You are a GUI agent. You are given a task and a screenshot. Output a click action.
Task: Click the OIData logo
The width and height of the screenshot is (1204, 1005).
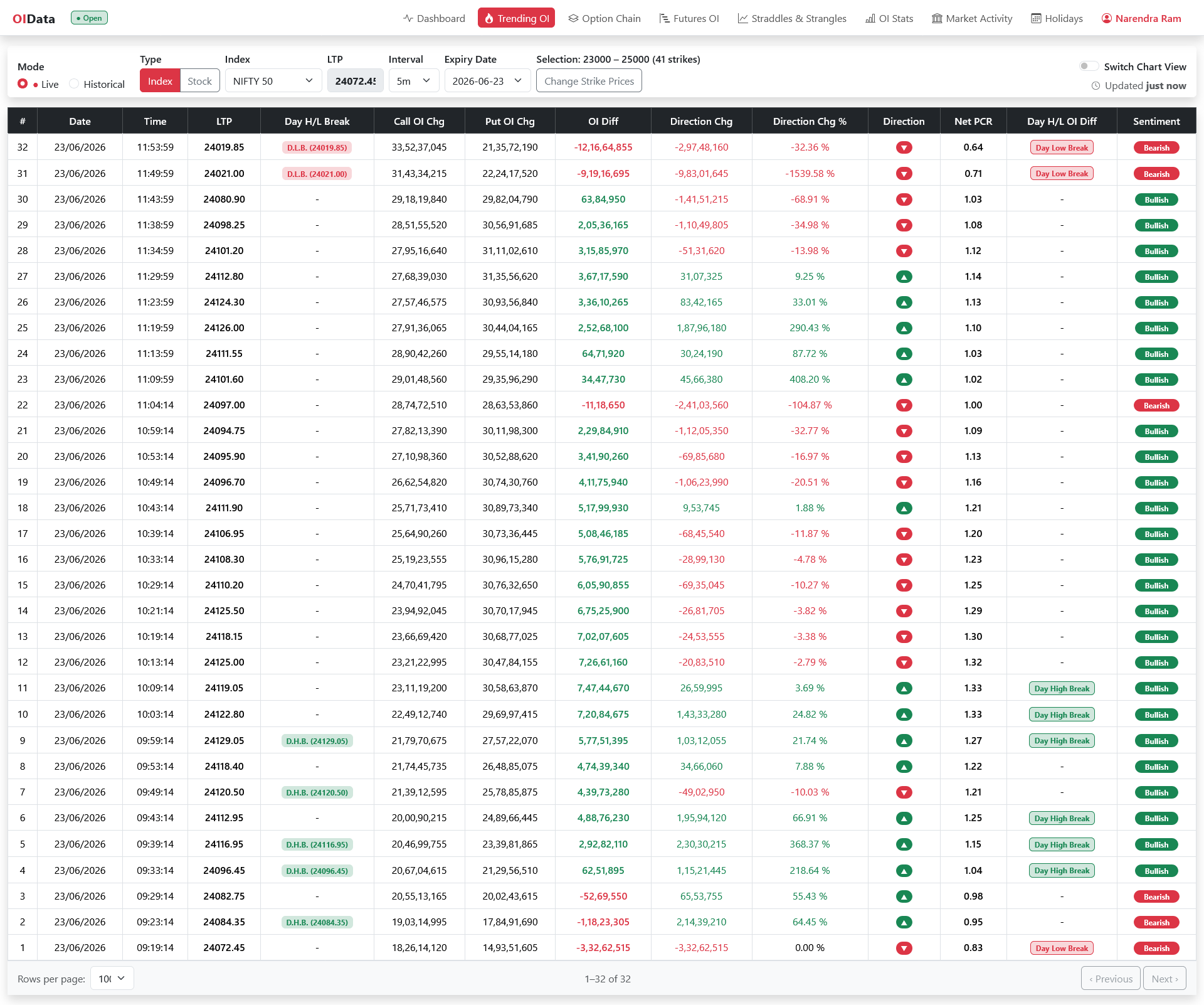tap(34, 19)
